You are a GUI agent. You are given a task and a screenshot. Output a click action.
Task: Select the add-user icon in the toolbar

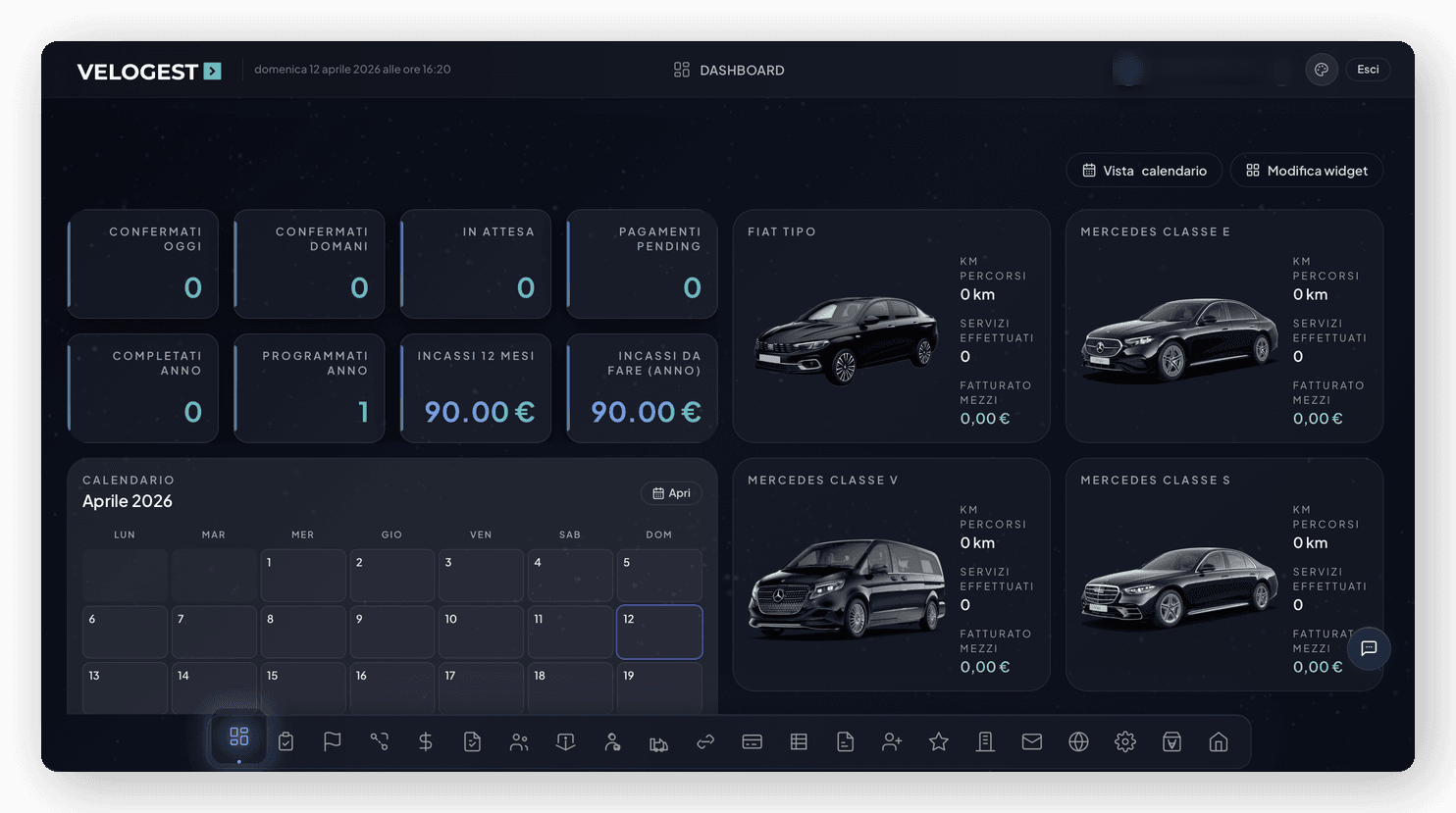click(x=892, y=741)
